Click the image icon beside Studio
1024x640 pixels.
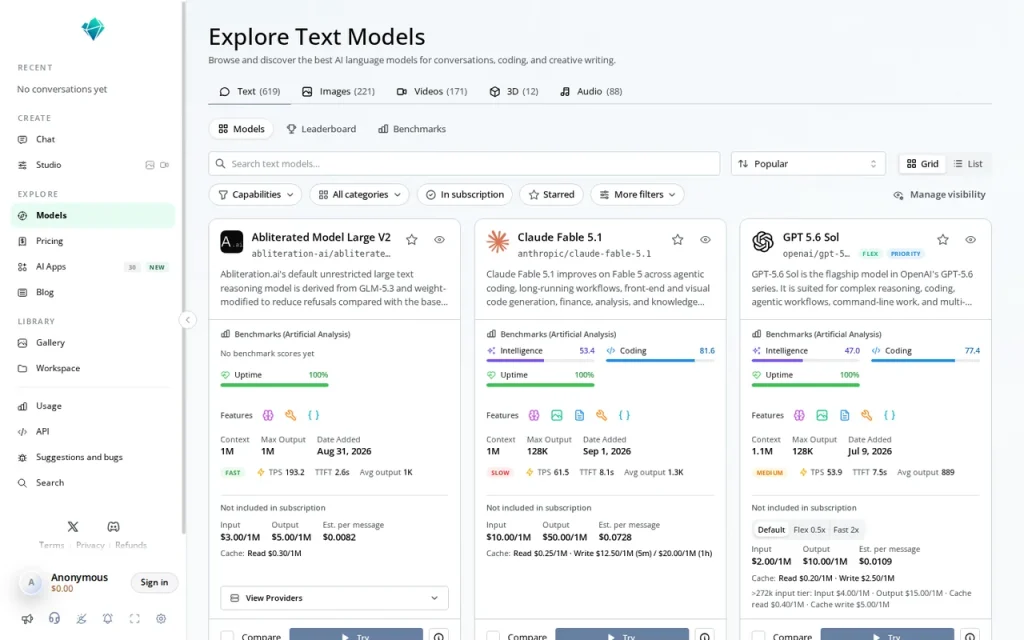click(x=150, y=165)
